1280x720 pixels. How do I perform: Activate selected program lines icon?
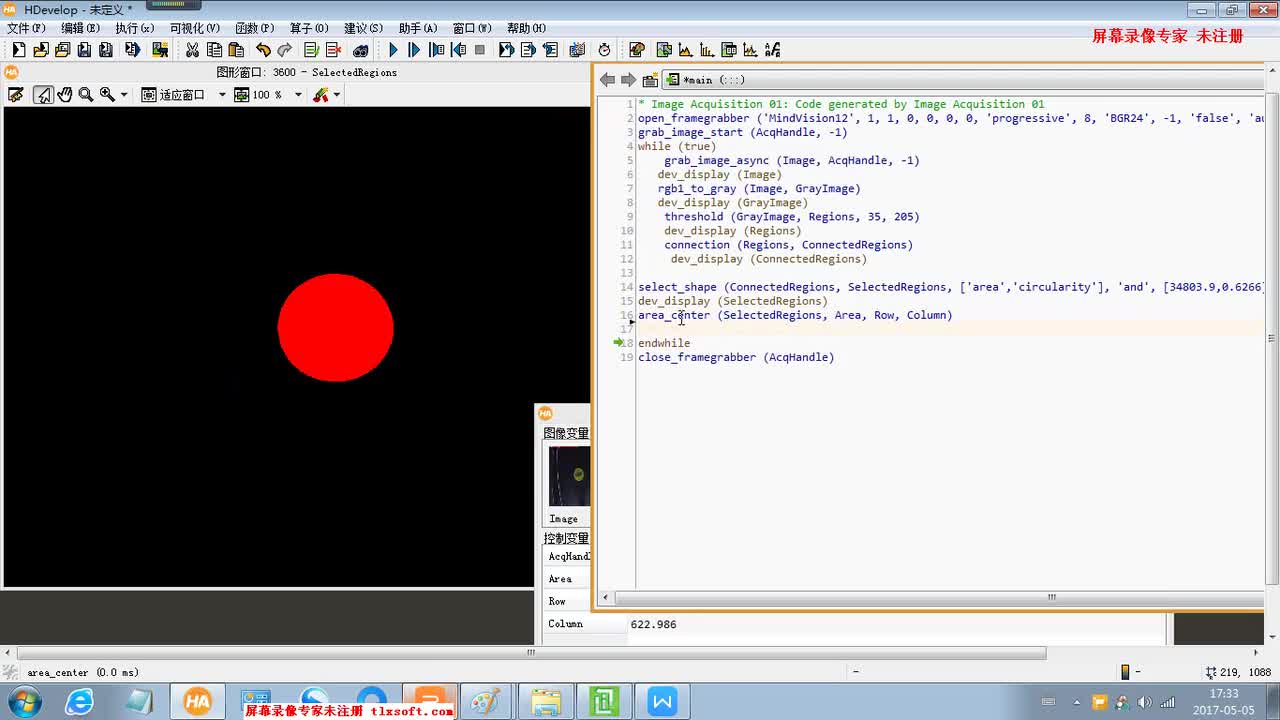coord(311,50)
